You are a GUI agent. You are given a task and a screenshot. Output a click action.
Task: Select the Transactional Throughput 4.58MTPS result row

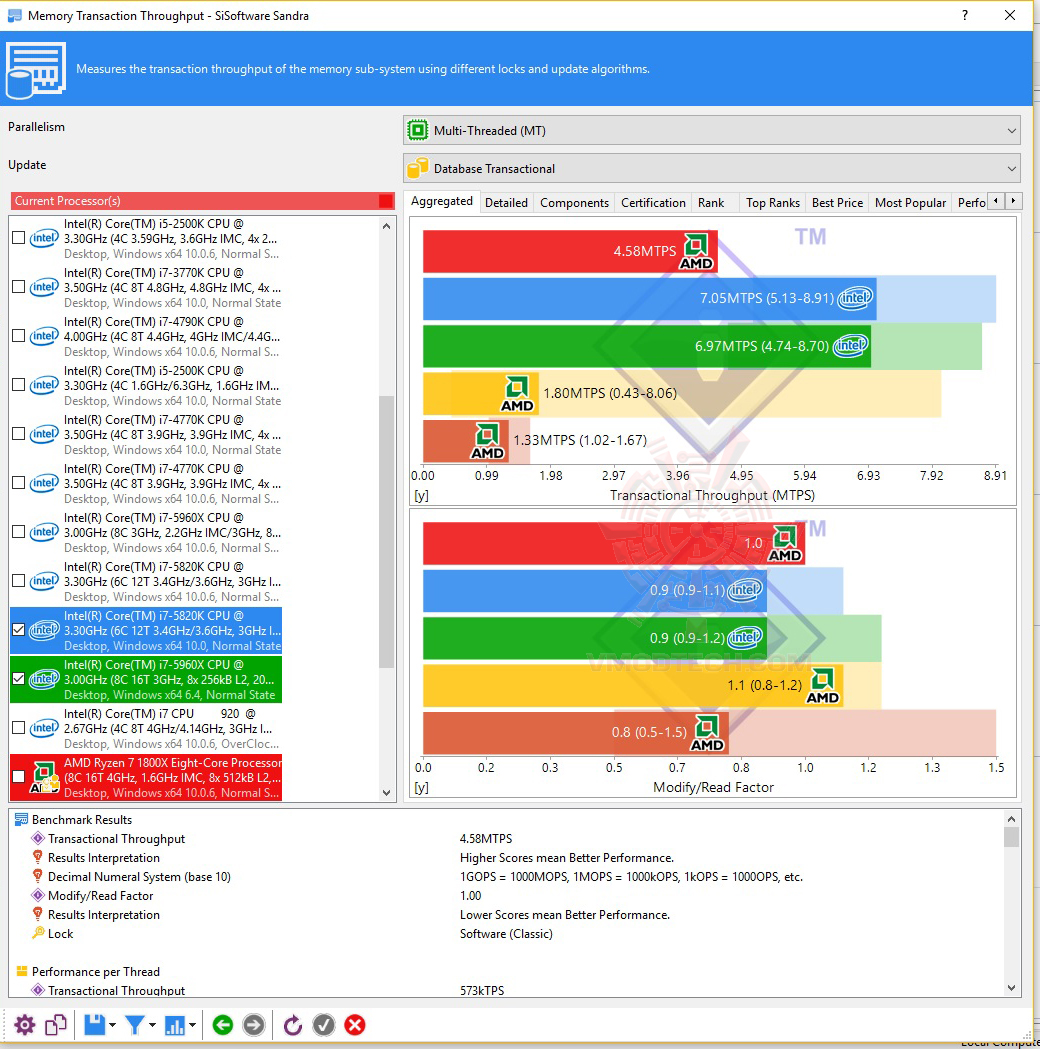tap(508, 839)
